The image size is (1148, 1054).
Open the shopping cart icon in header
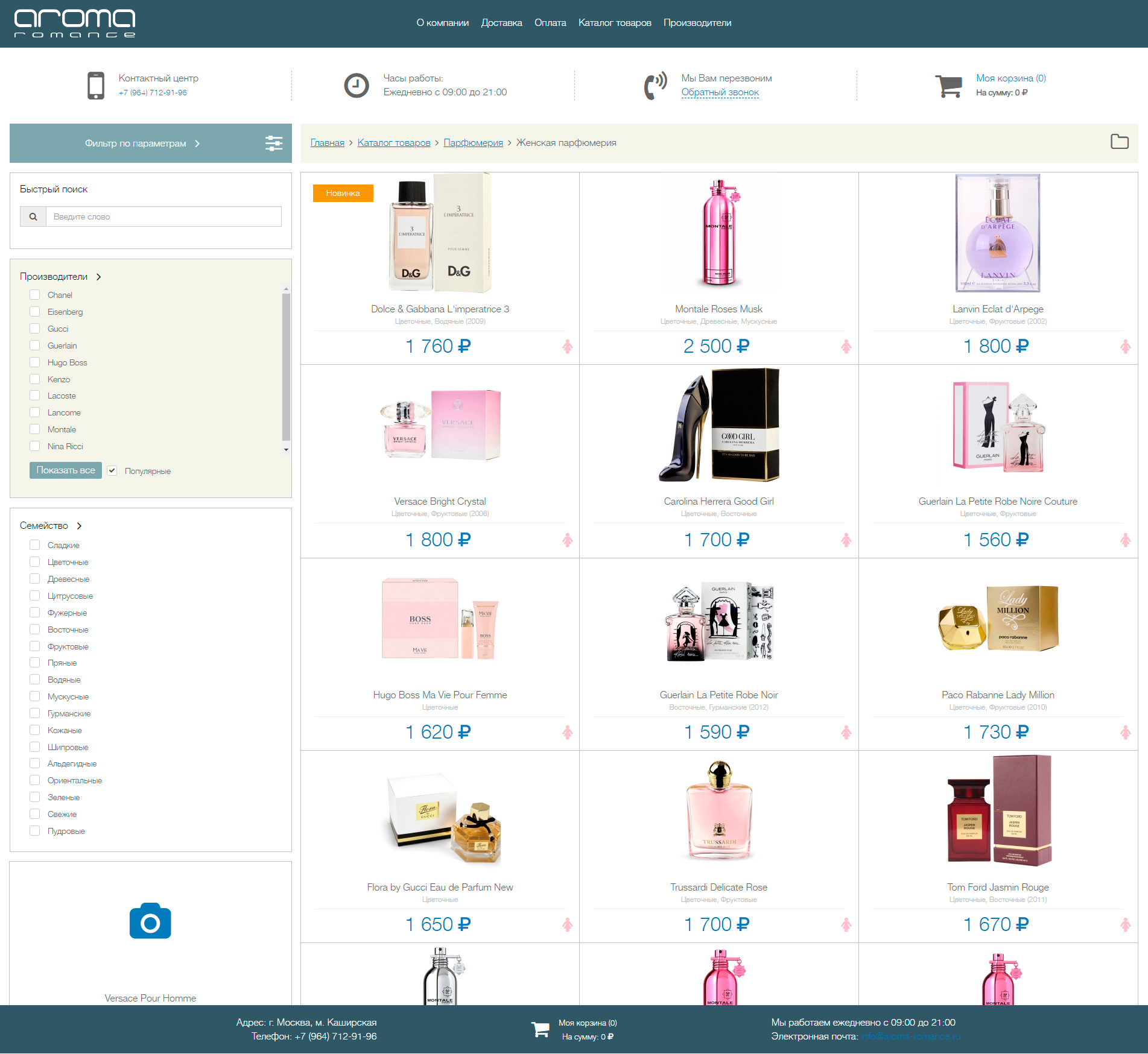pos(948,86)
